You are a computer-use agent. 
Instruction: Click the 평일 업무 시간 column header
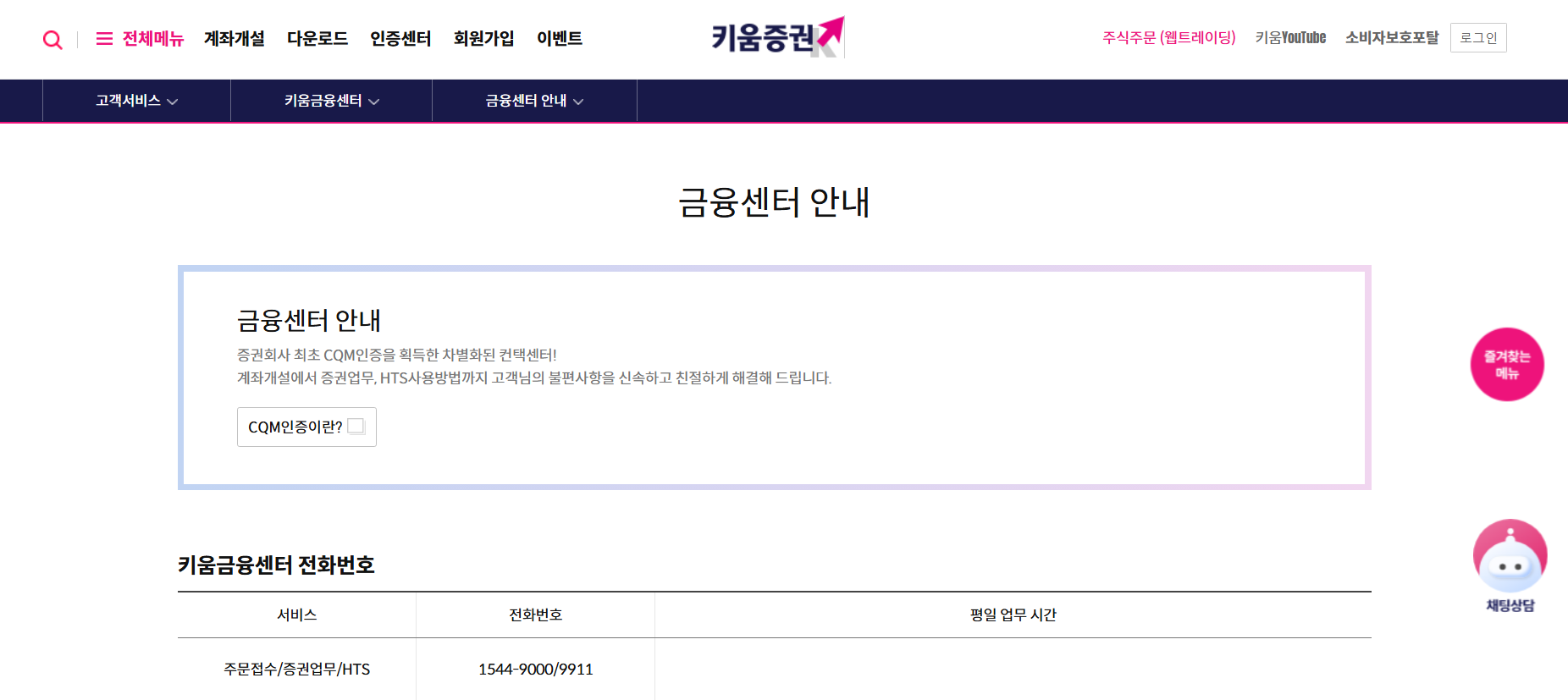1013,615
